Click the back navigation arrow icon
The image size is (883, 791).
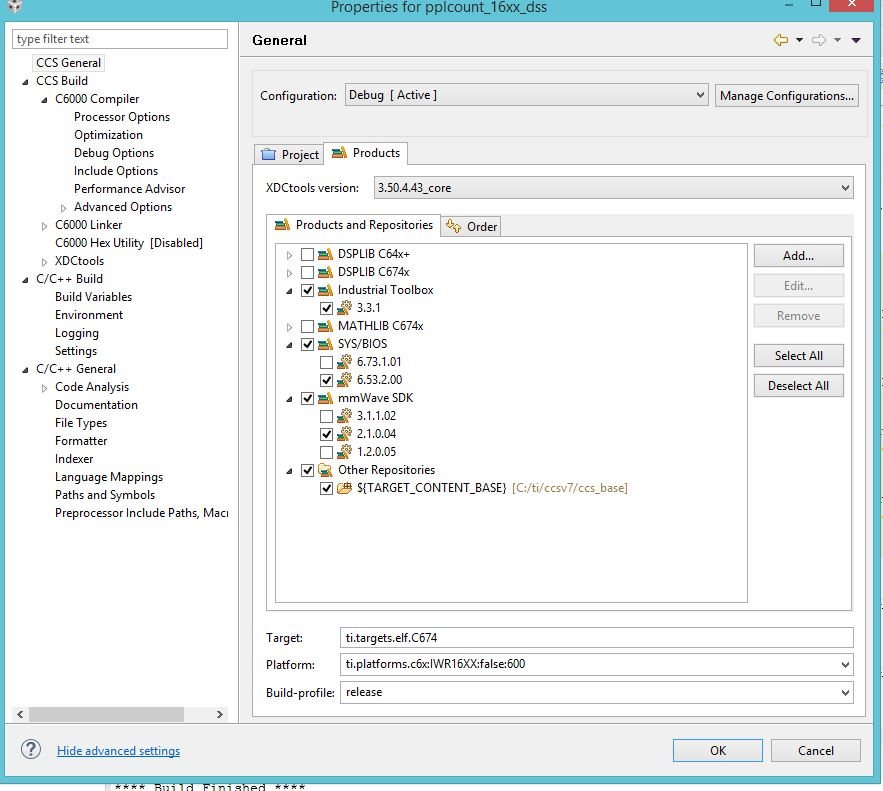[781, 40]
